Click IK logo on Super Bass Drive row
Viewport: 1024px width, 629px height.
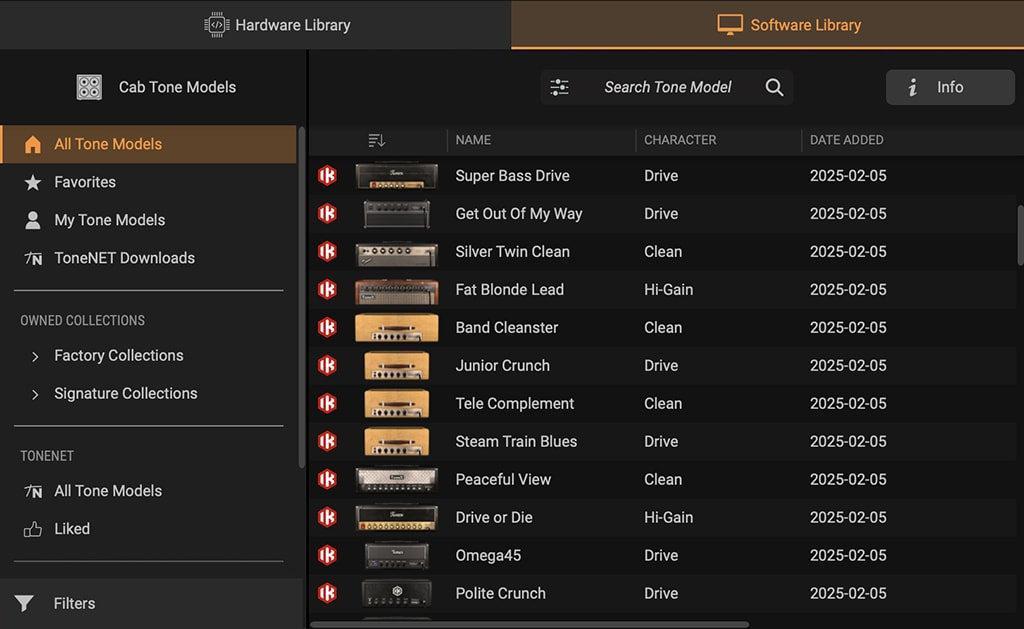point(327,176)
